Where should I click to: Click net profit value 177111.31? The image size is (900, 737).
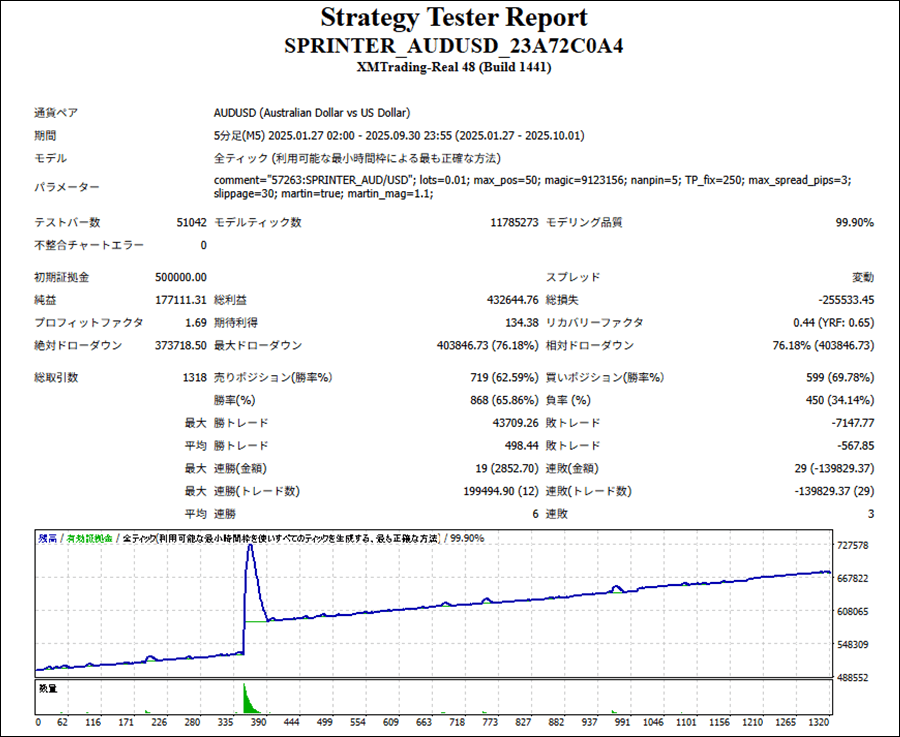[181, 299]
